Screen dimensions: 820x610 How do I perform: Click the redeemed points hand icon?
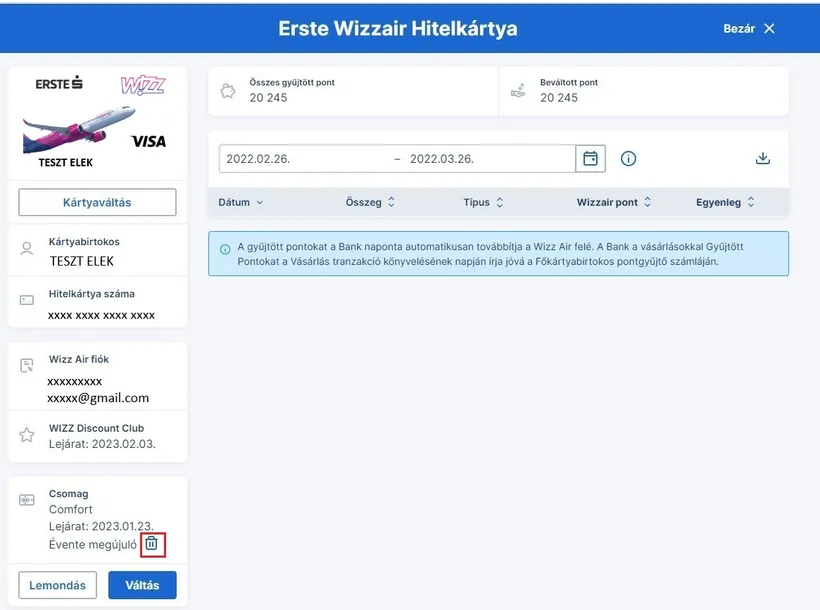[518, 90]
